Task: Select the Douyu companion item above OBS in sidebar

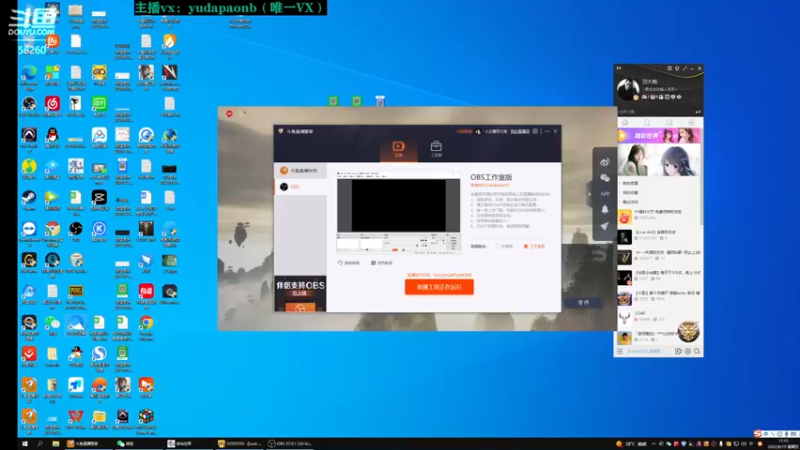Action: click(x=300, y=170)
